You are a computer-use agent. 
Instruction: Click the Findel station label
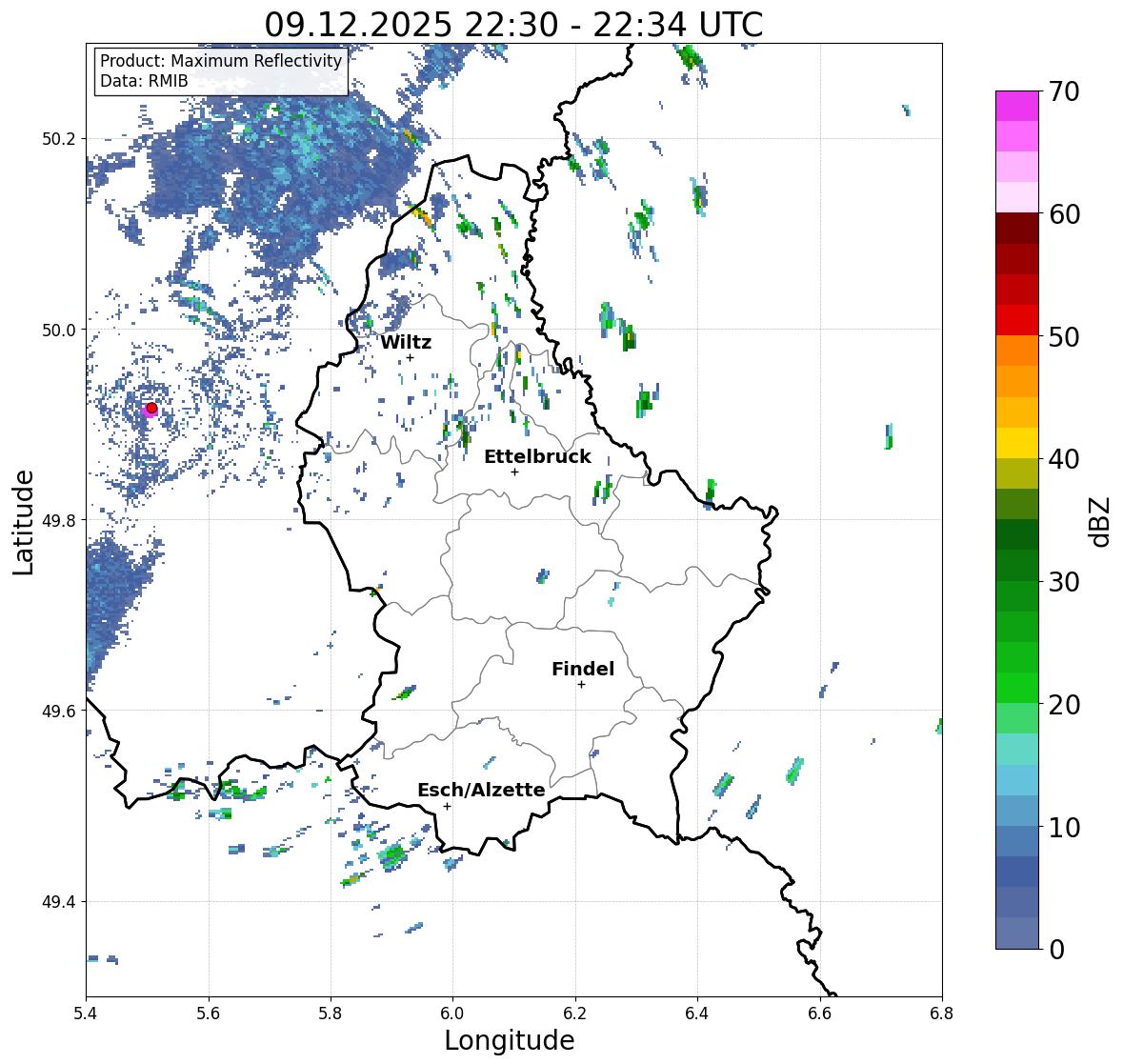[x=582, y=669]
